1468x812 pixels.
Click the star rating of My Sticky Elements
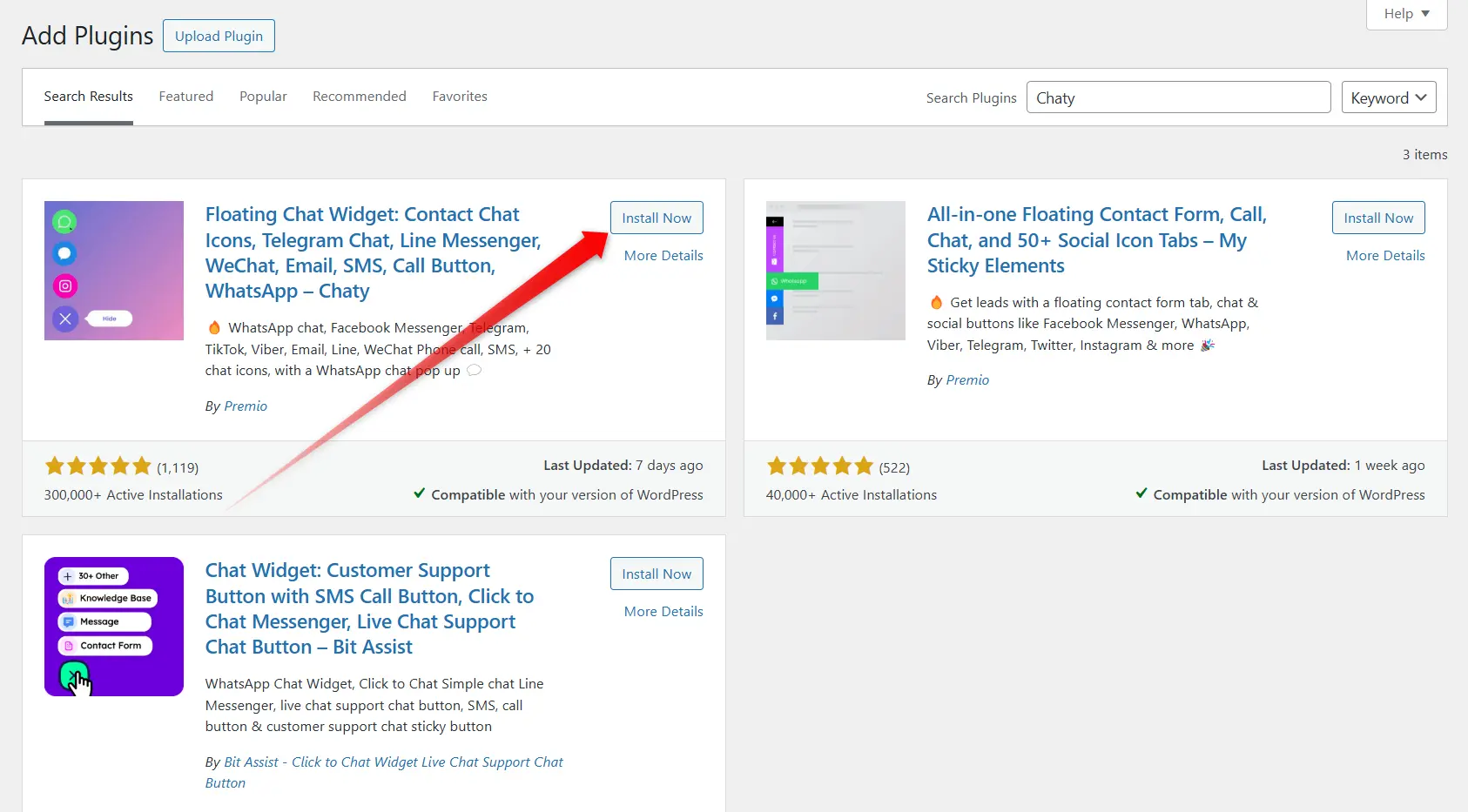coord(819,466)
